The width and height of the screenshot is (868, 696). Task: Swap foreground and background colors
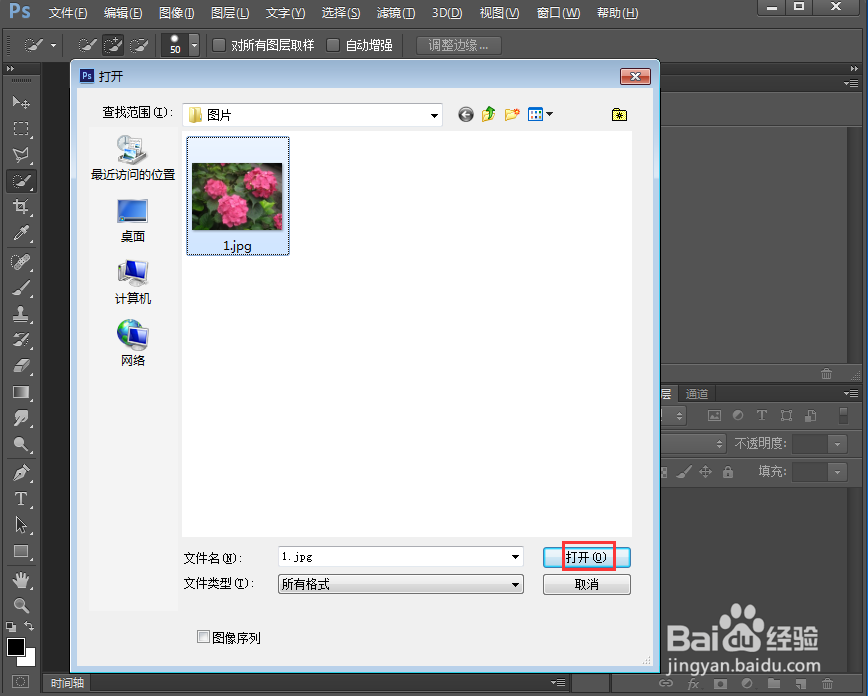[29, 626]
